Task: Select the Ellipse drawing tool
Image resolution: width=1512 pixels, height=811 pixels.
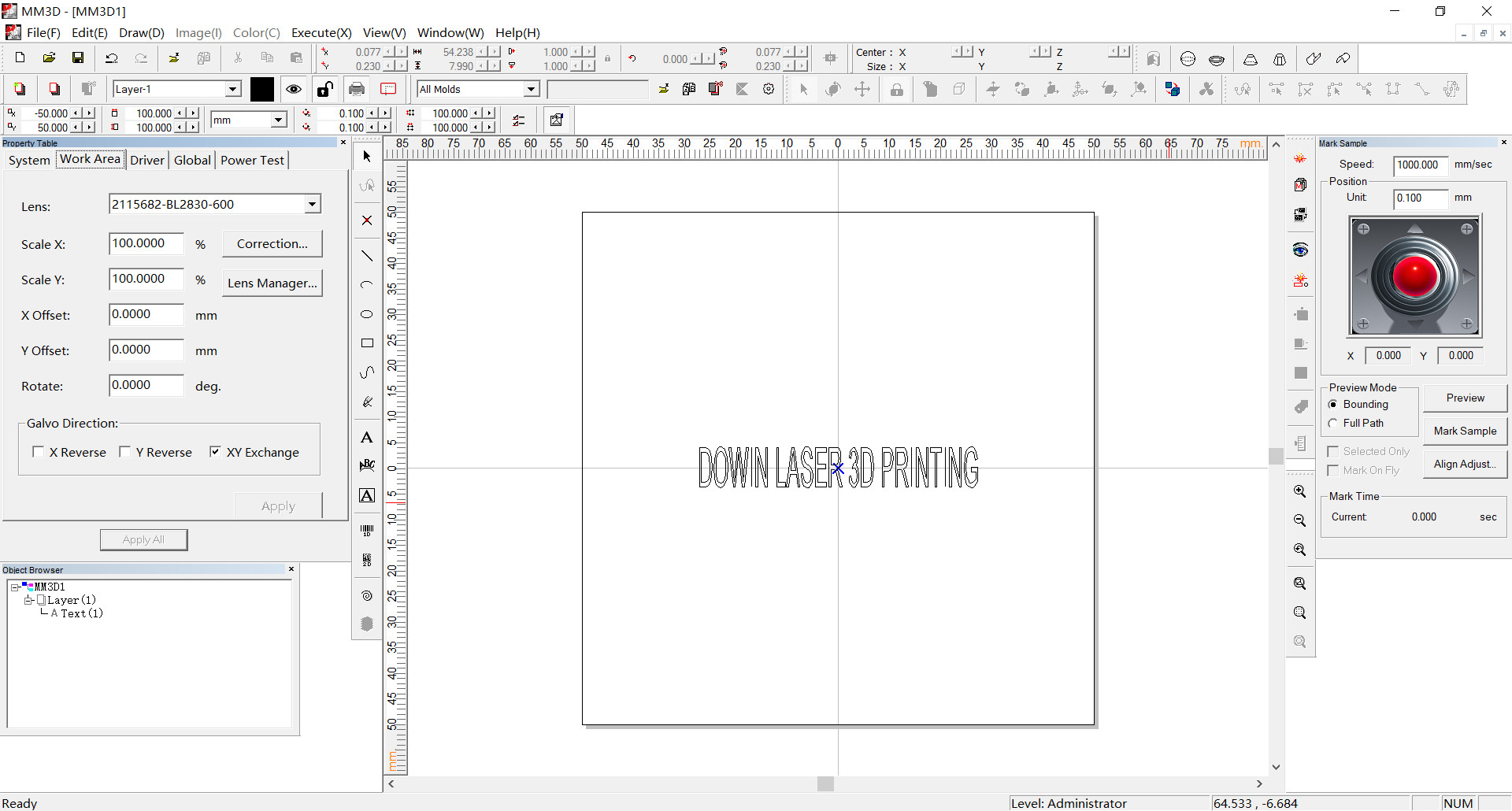Action: tap(367, 314)
